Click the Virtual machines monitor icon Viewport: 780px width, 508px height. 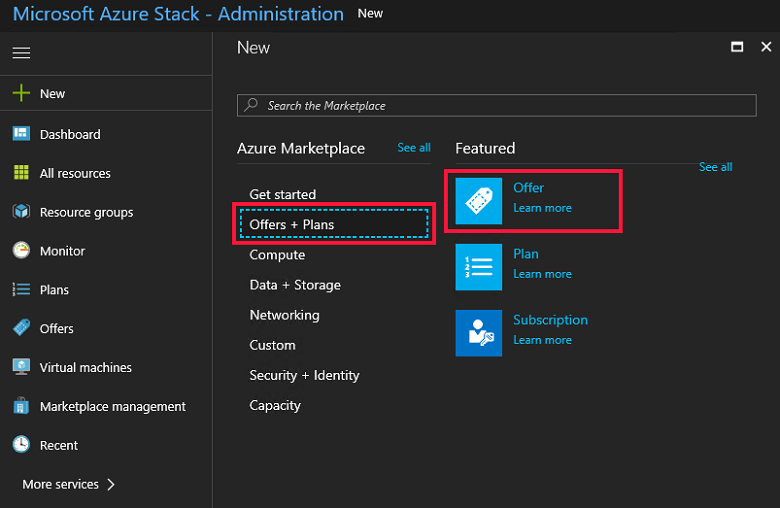click(x=21, y=367)
